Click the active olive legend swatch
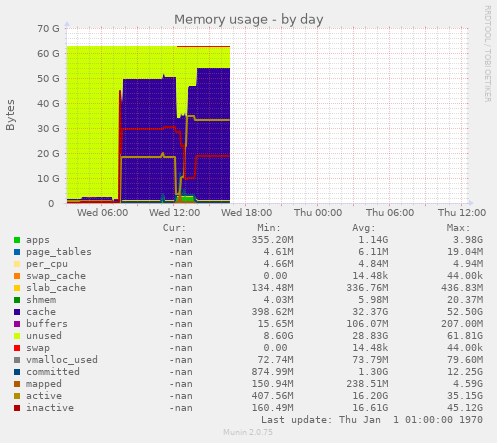The width and height of the screenshot is (497, 443). point(17,396)
